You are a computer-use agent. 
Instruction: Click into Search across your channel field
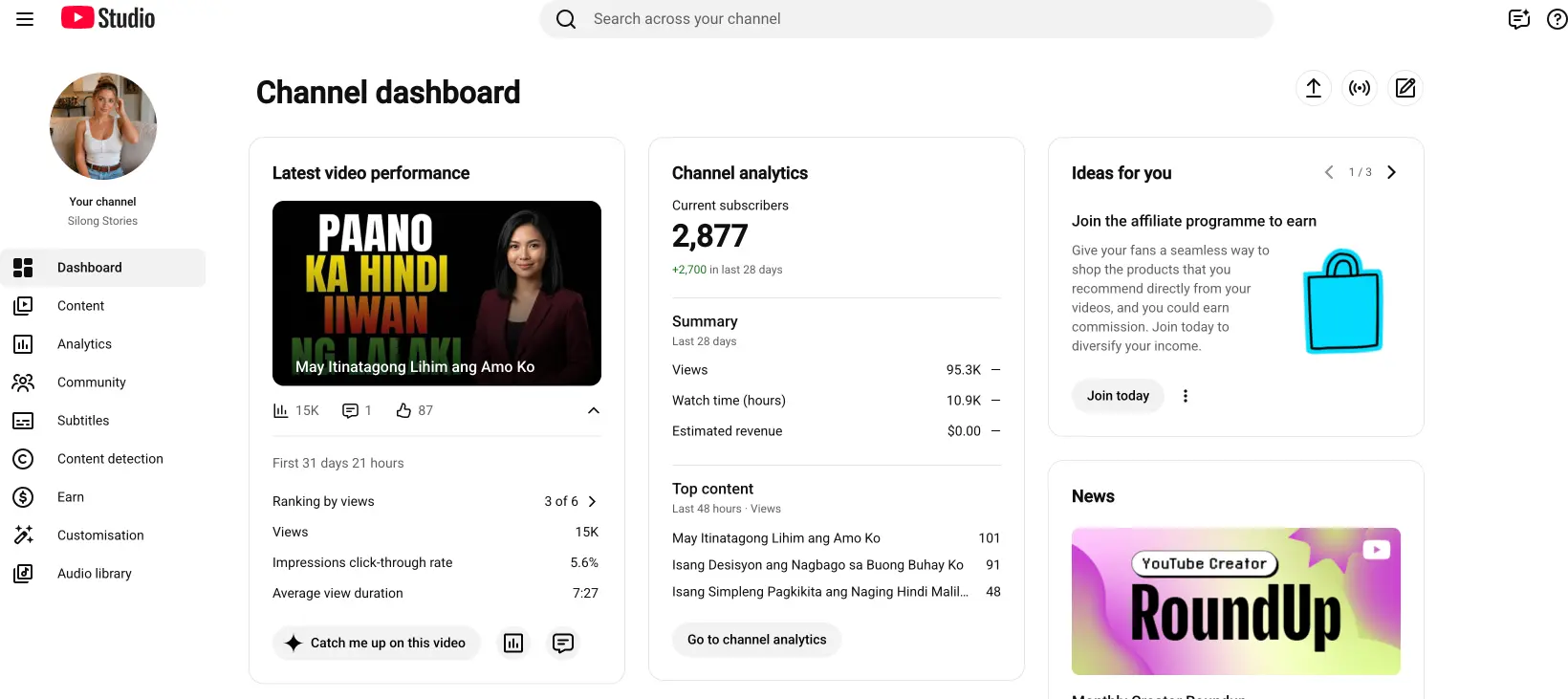pyautogui.click(x=906, y=19)
